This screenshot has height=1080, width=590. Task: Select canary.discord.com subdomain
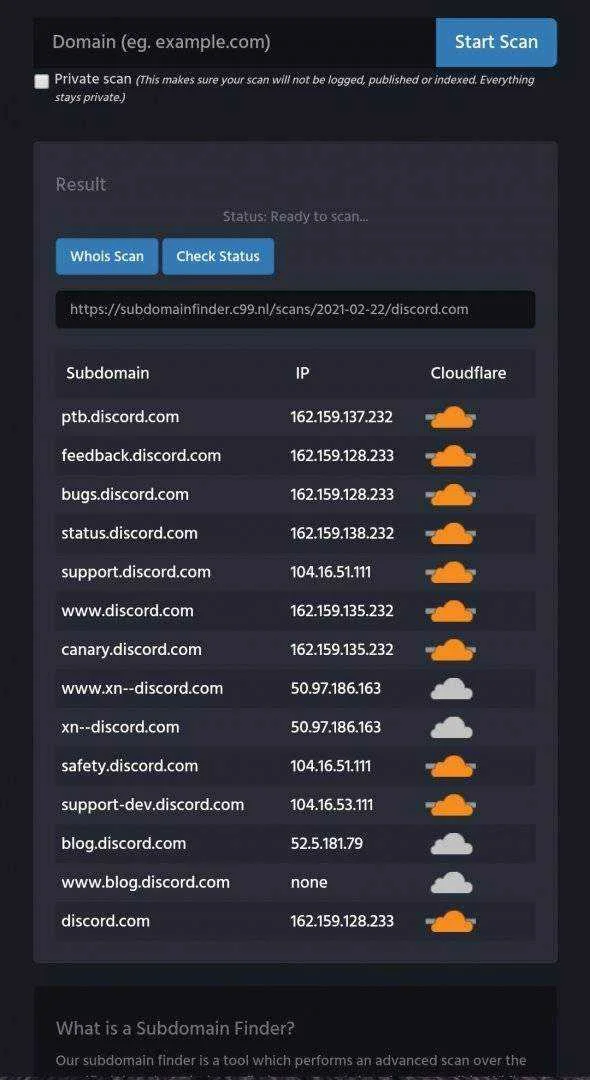click(131, 650)
